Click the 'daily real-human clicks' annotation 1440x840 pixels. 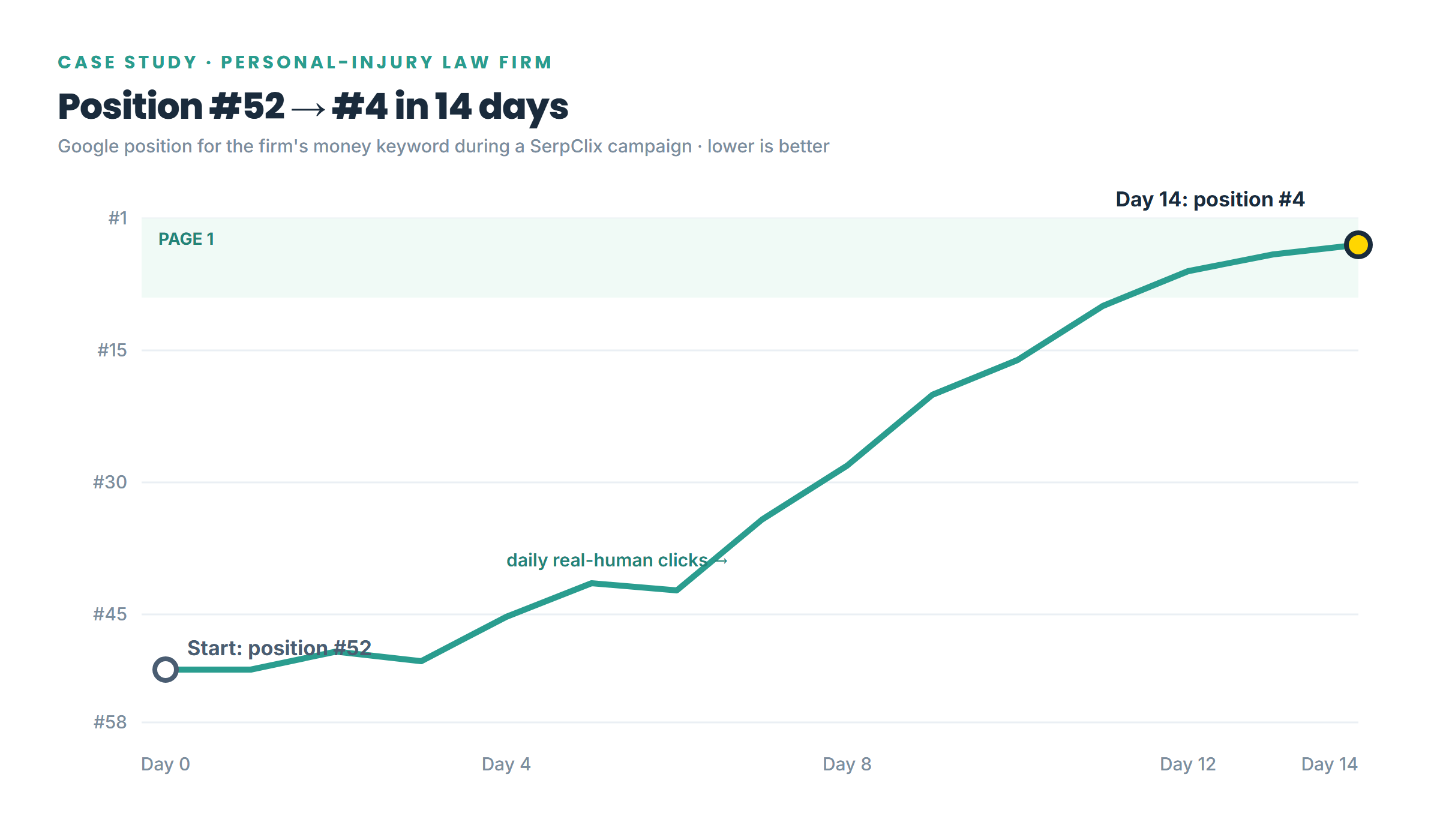point(617,560)
